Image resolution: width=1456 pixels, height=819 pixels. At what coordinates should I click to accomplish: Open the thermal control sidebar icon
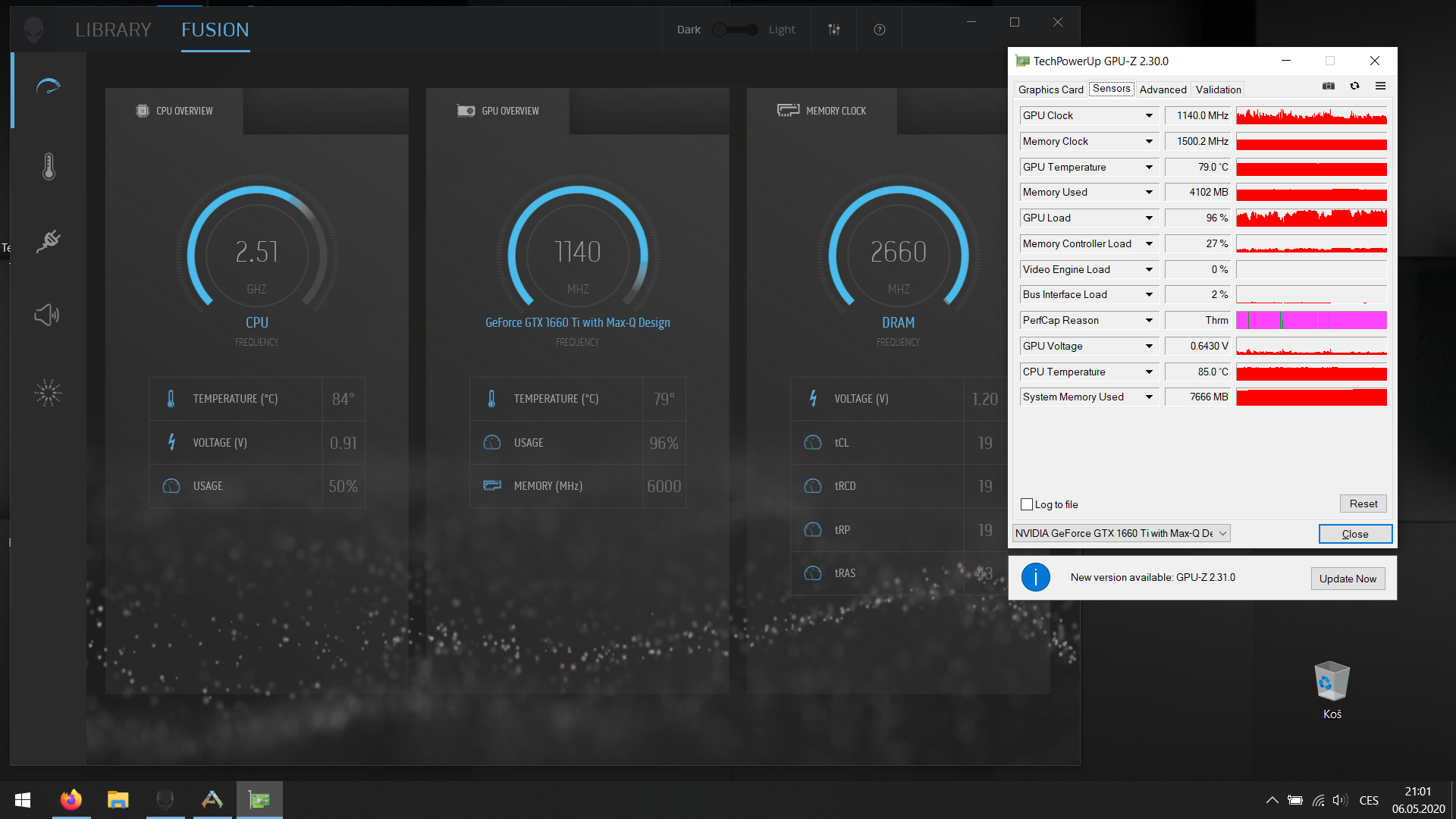click(49, 166)
